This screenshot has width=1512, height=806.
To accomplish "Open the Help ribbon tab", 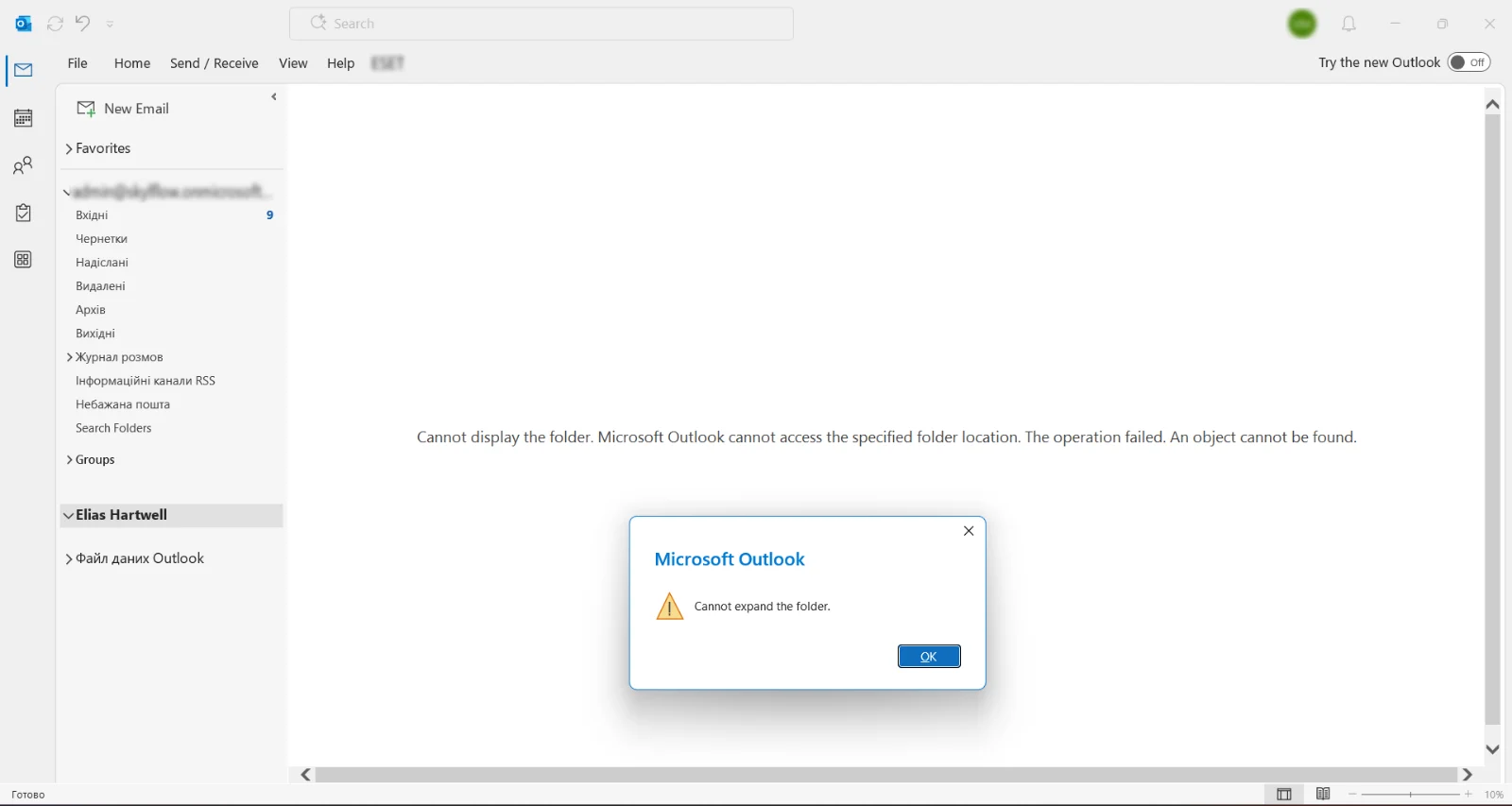I will coord(340,63).
